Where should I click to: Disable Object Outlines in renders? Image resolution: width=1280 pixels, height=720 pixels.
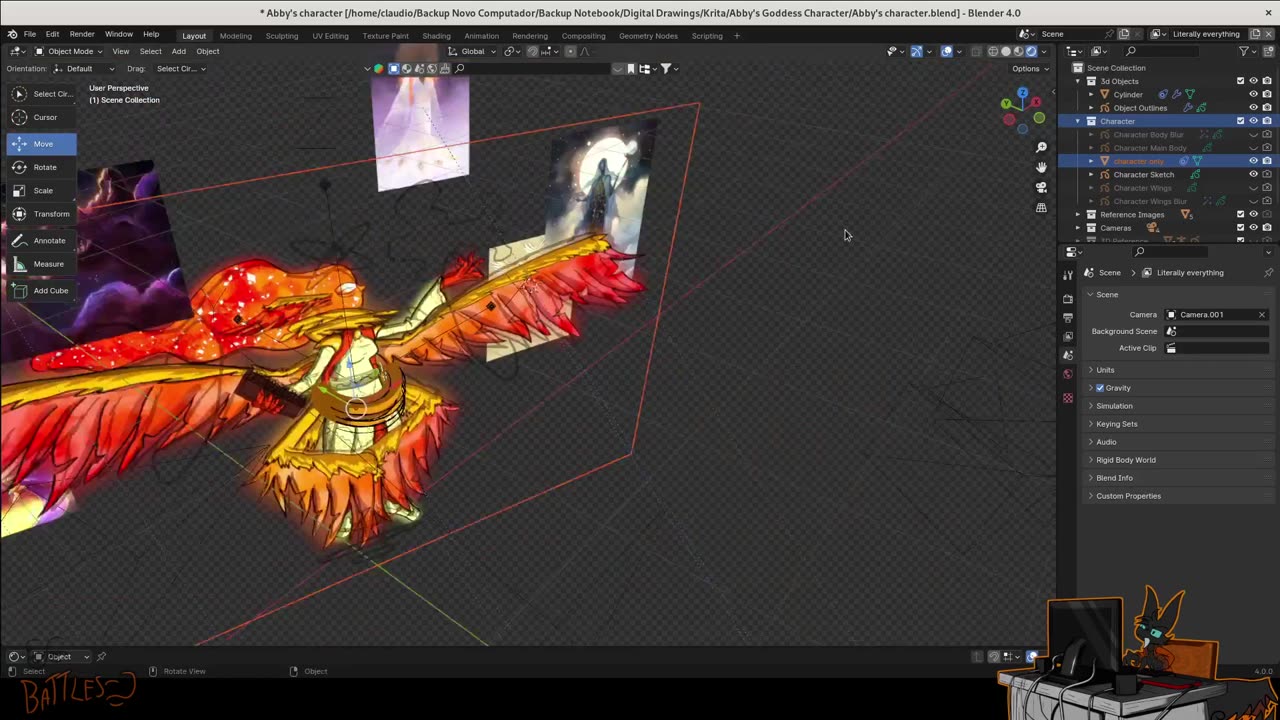click(x=1267, y=108)
